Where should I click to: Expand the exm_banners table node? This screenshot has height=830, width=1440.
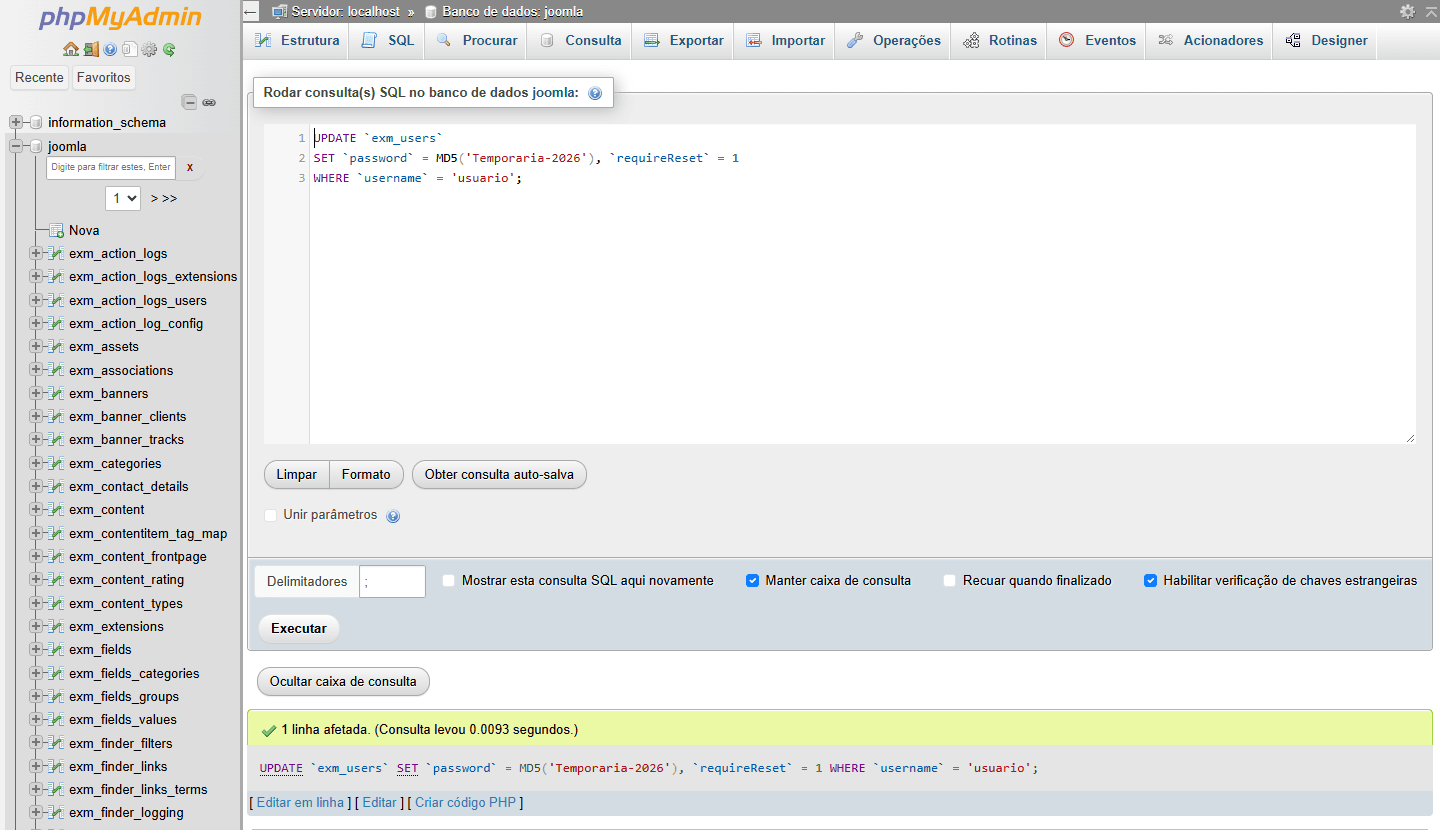36,393
